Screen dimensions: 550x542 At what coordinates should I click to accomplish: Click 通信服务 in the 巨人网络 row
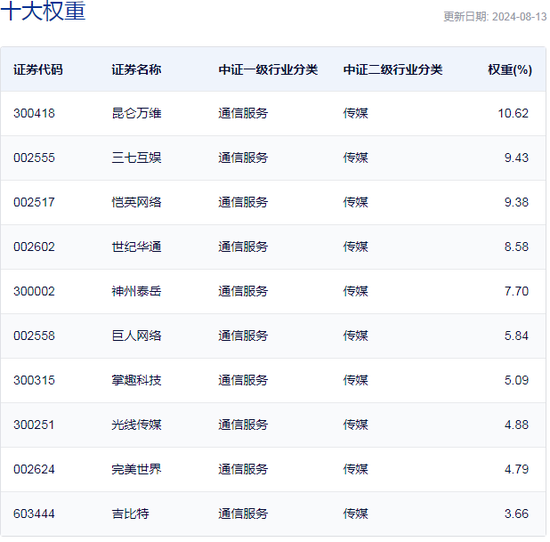243,336
